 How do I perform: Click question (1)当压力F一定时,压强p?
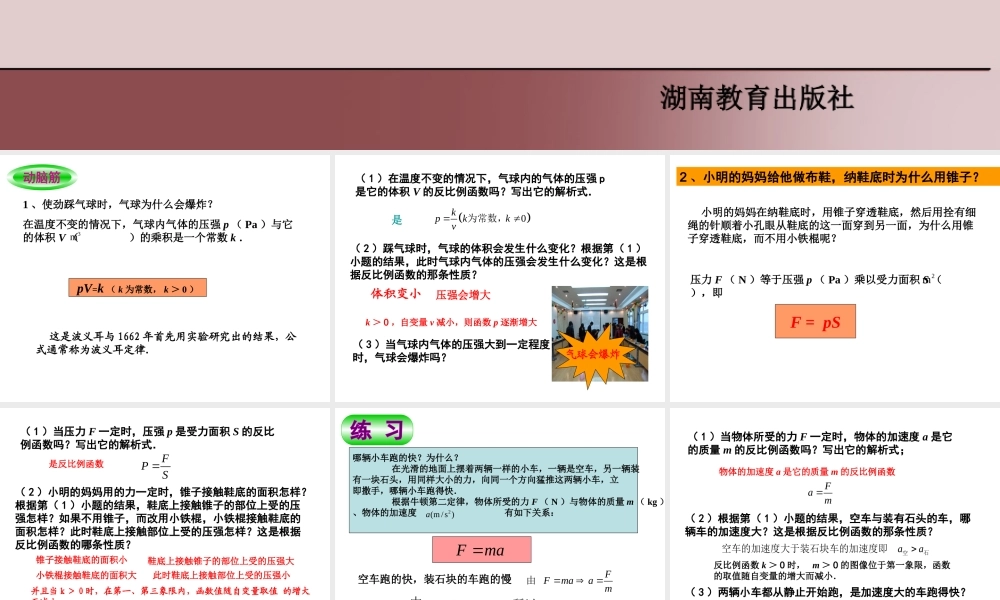[x=148, y=438]
